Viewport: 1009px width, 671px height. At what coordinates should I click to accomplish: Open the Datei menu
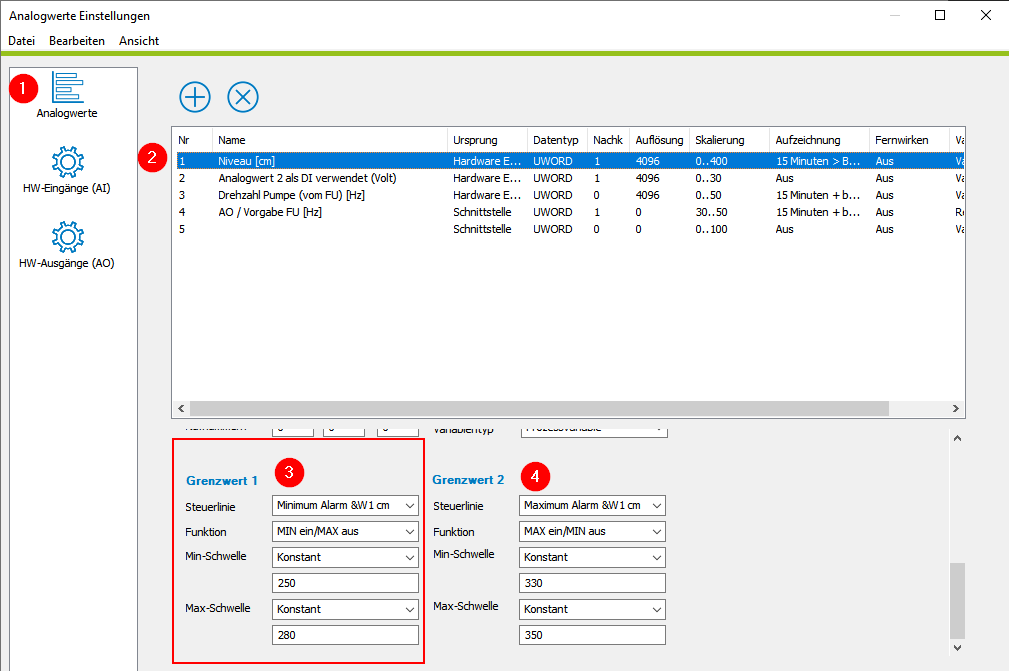[x=21, y=41]
